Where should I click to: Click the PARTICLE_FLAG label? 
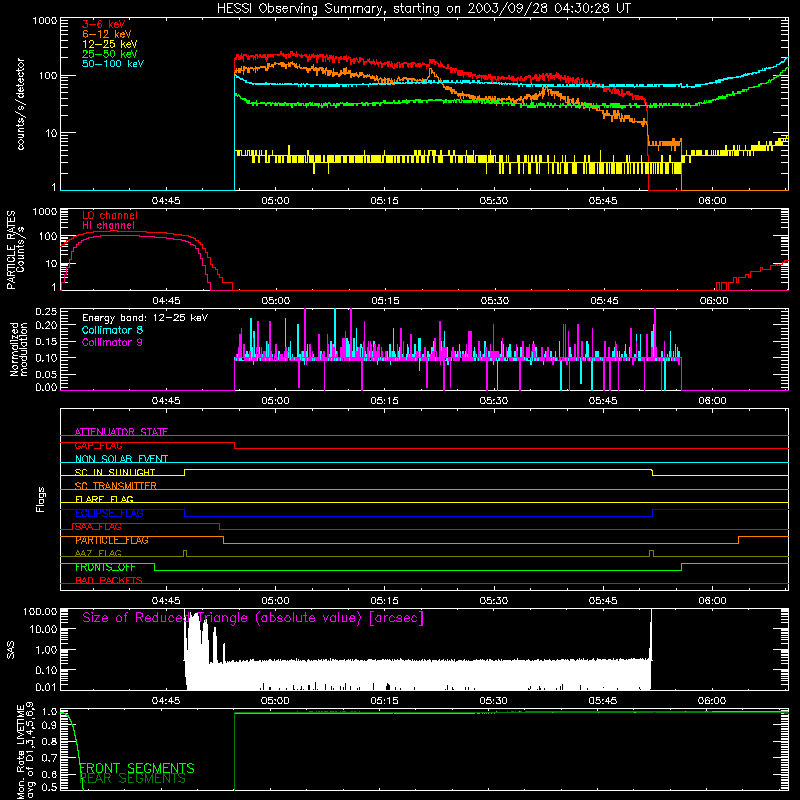(112, 540)
